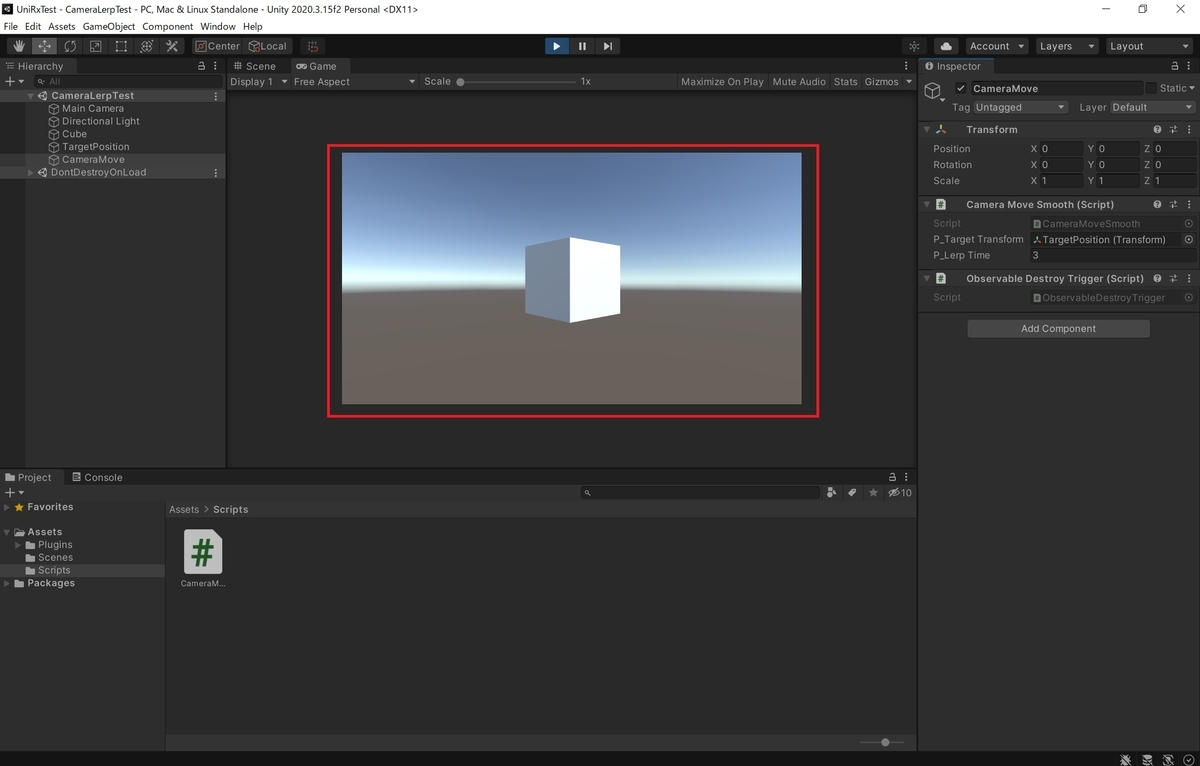The image size is (1200, 766).
Task: Adjust the Game view Scale slider
Action: (461, 82)
